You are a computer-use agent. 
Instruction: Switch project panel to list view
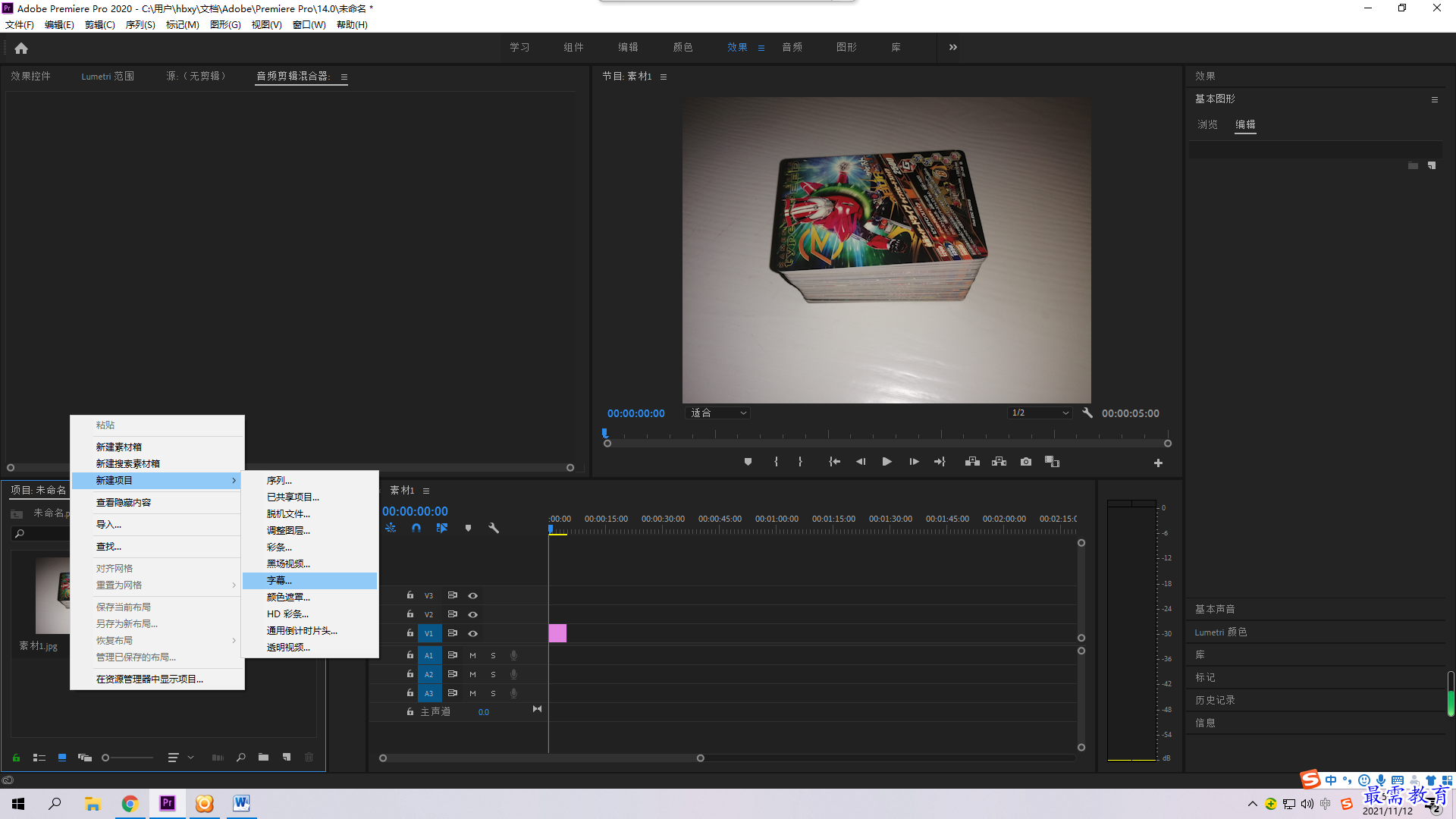click(39, 758)
